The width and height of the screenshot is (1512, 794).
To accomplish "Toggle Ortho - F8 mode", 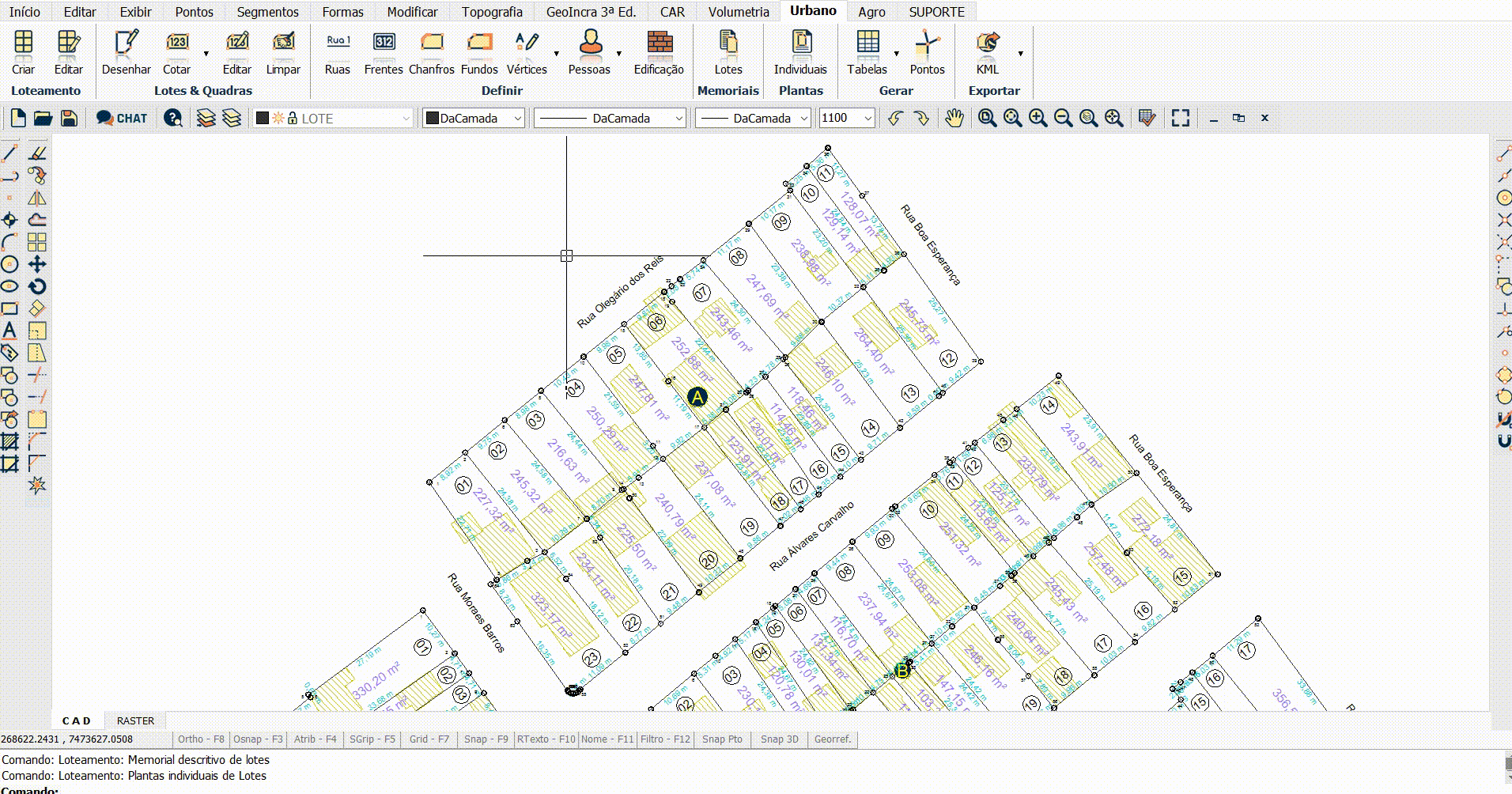I will pos(201,739).
